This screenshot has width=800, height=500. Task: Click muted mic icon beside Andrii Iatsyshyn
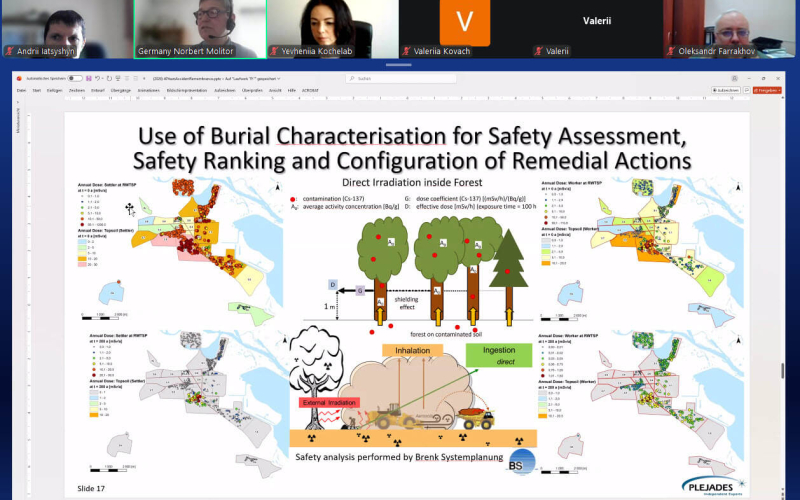click(x=9, y=51)
